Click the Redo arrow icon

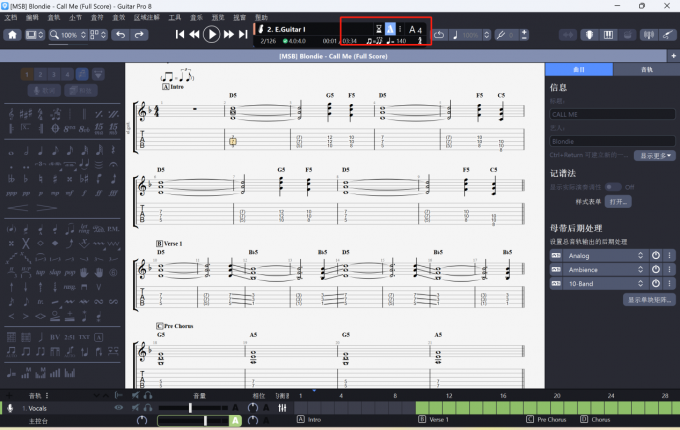[140, 35]
